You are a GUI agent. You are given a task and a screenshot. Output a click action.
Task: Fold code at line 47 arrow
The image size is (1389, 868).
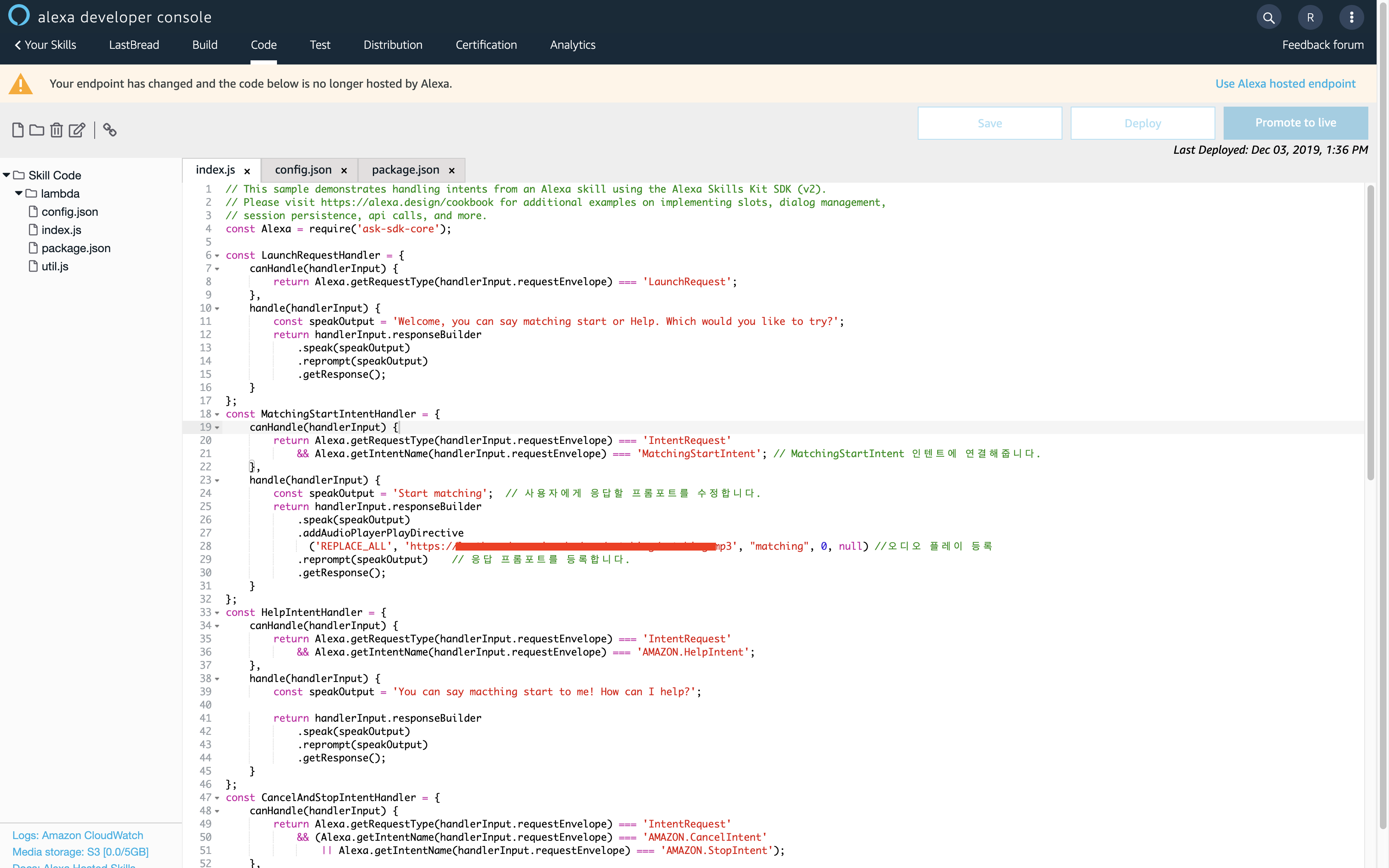click(217, 798)
